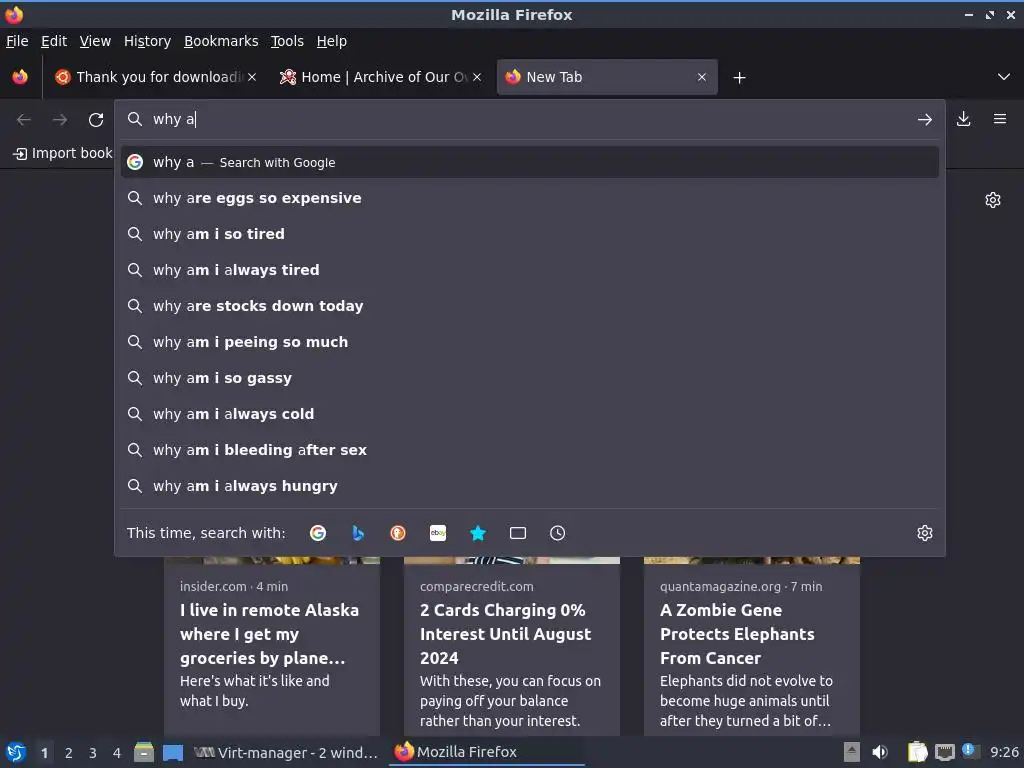The image size is (1024, 768).
Task: Expand the list all tabs chevron
Action: [x=1004, y=77]
